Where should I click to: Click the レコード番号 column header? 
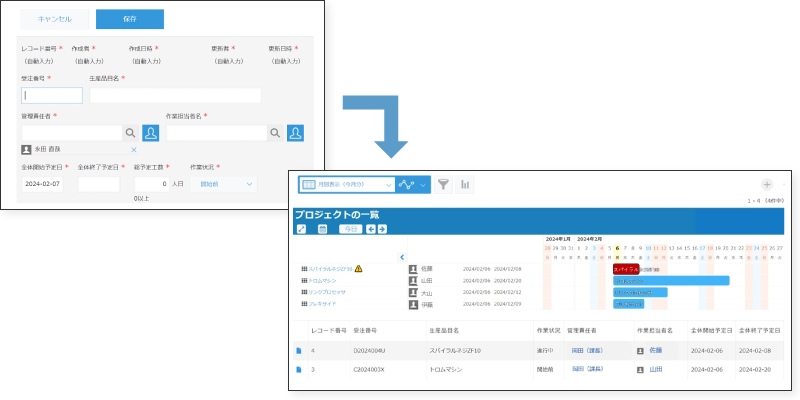pos(329,331)
